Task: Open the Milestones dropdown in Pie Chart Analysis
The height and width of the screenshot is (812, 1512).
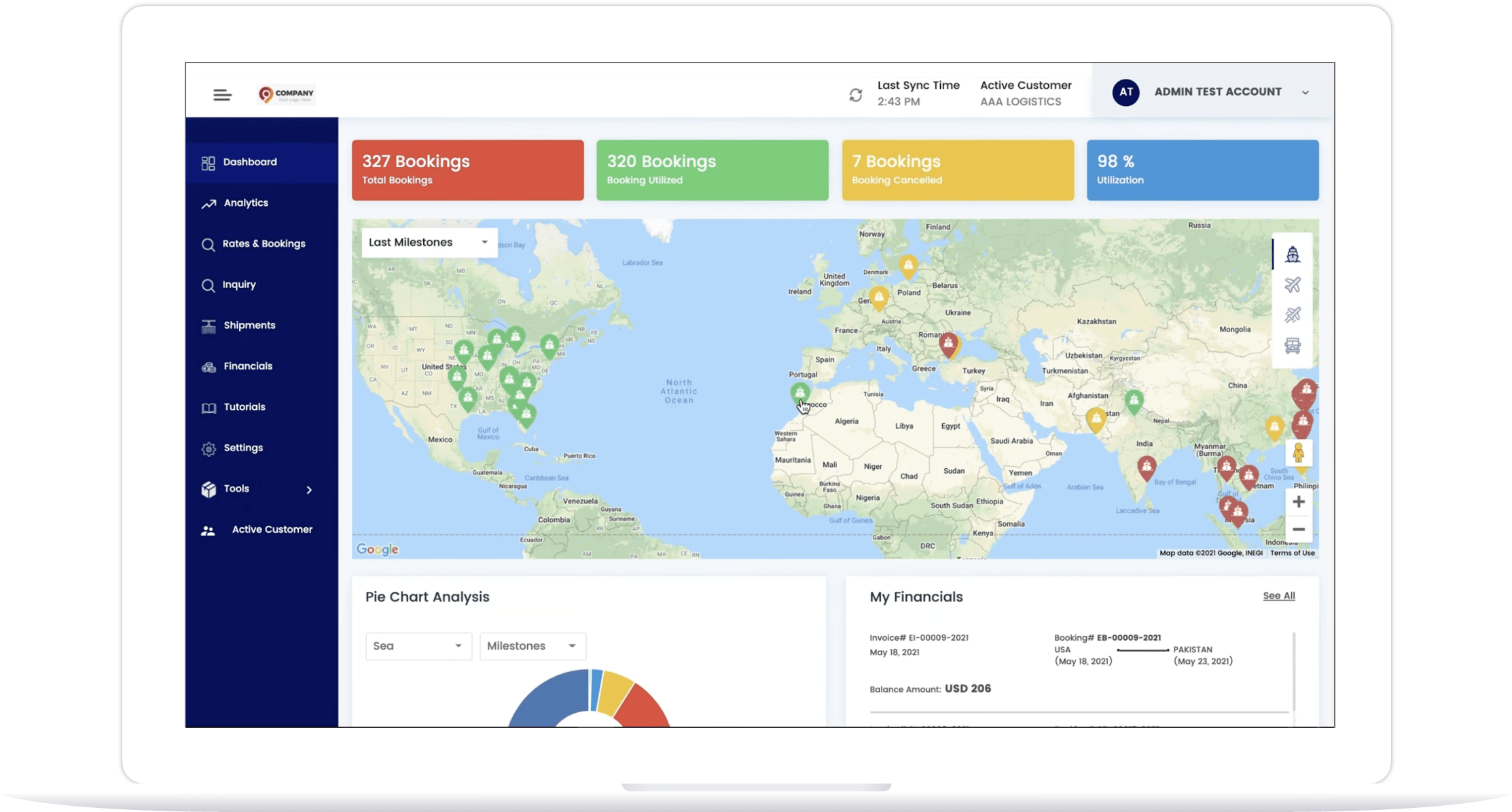Action: coord(532,646)
